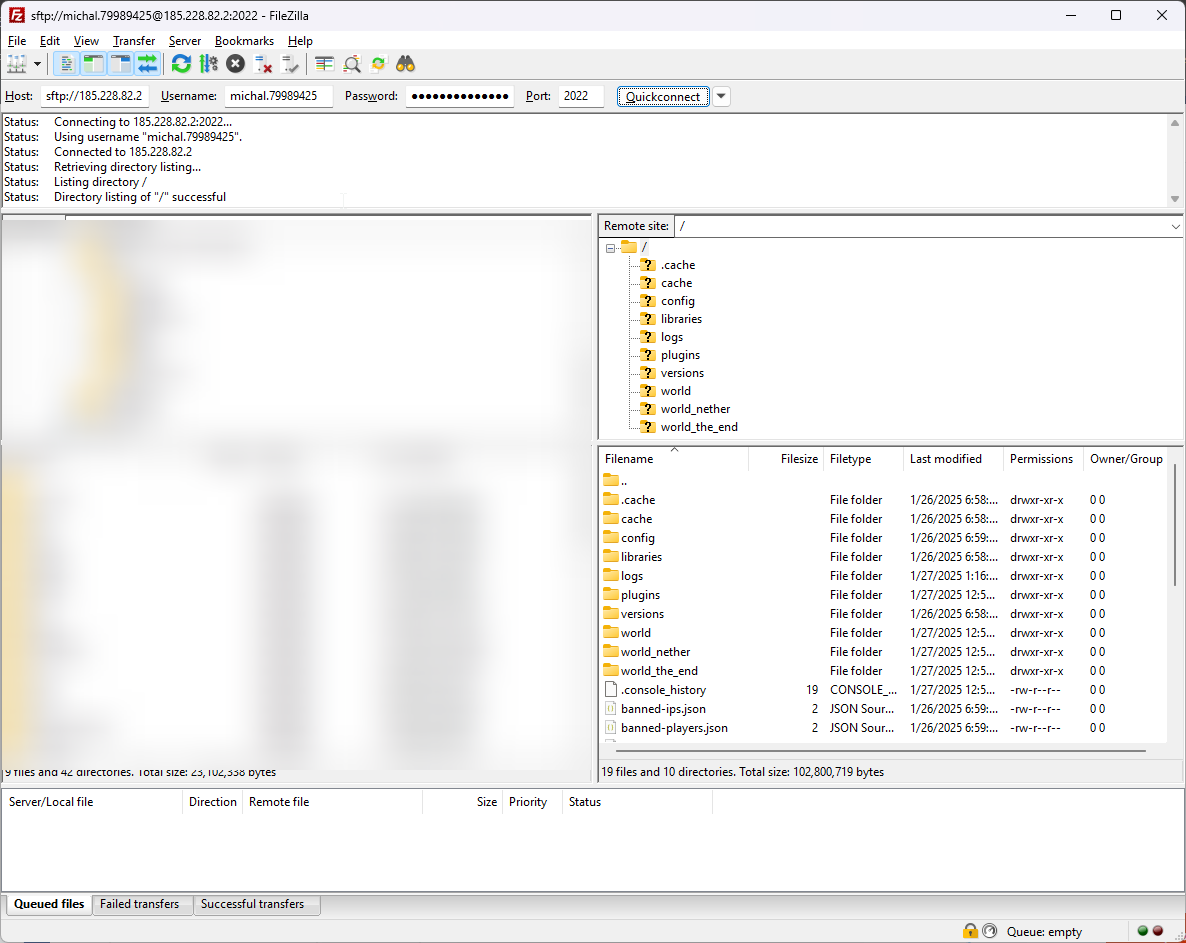Switch to Queued files tab
Screen dimensions: 1186x943
tap(49, 904)
